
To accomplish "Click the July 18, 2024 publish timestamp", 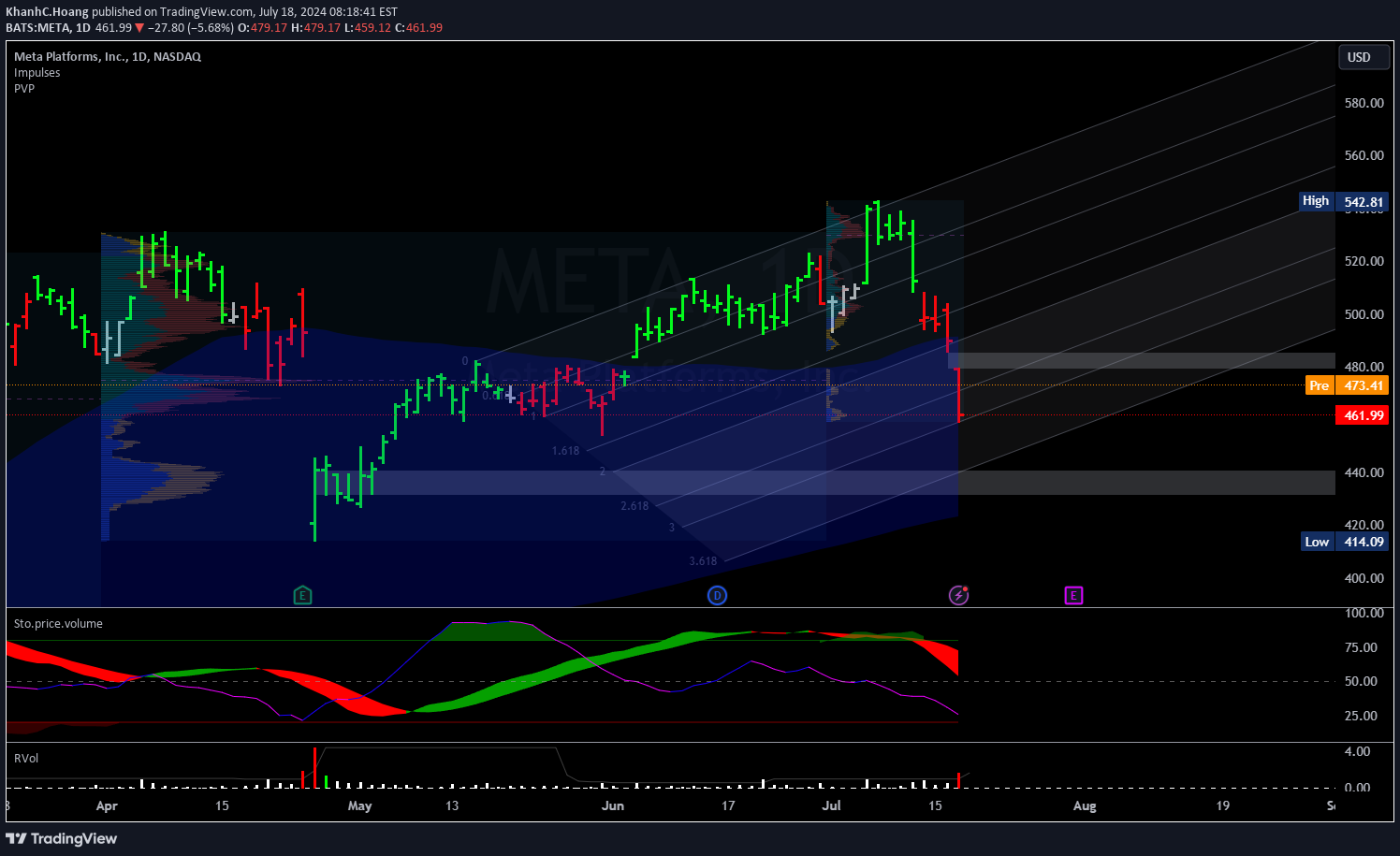I will (x=328, y=11).
